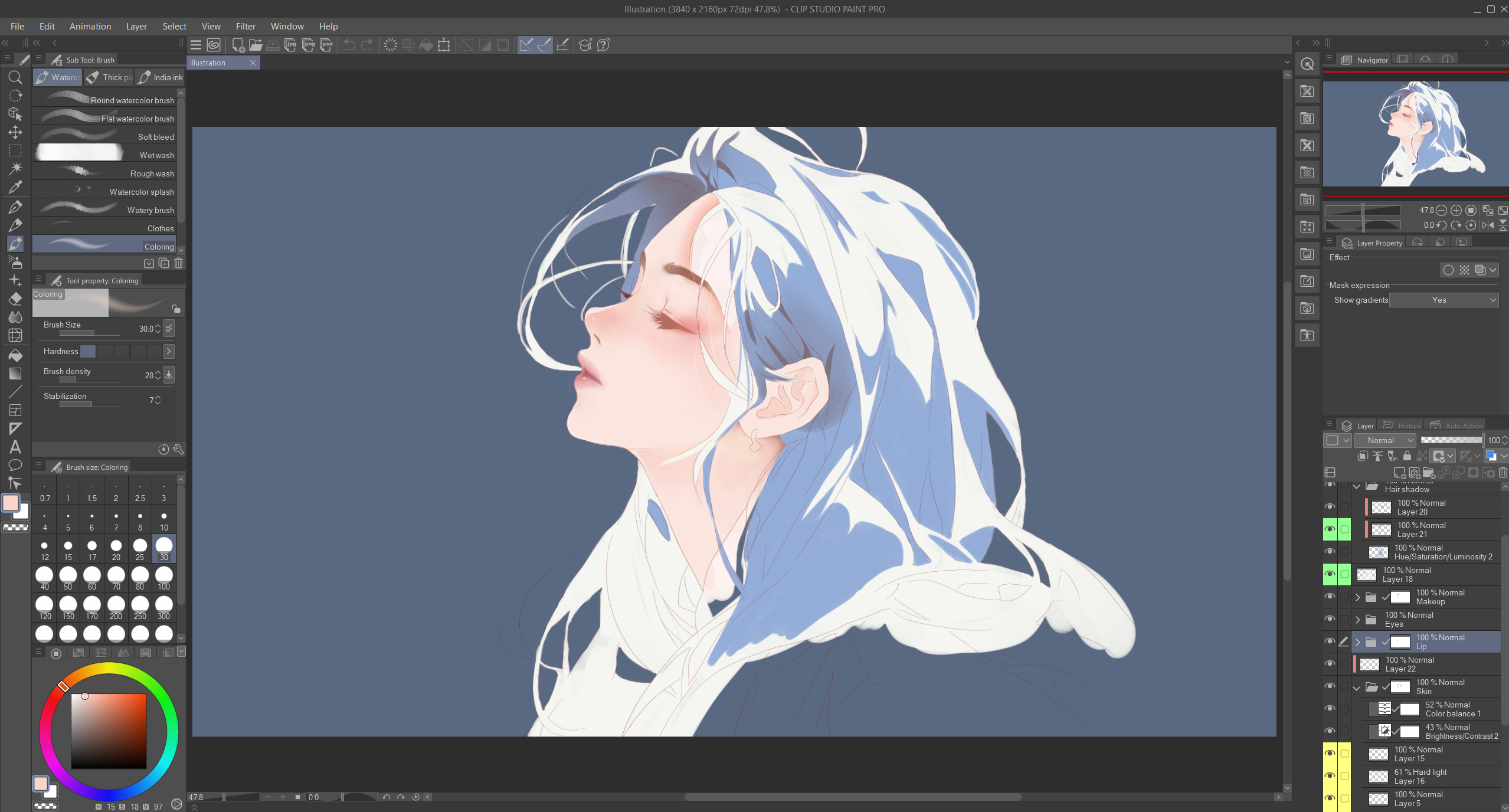
Task: Export as psd toolbar icon
Action: click(326, 45)
